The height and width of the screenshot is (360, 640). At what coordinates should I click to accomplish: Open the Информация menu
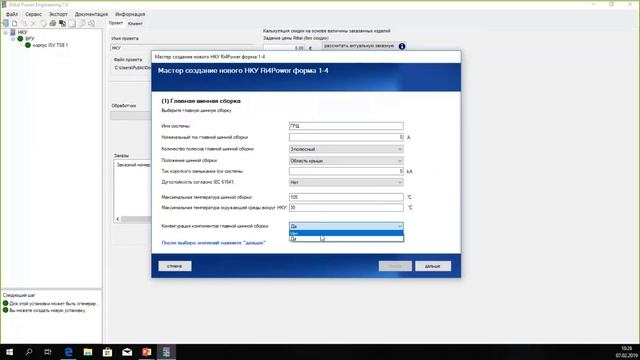130,14
